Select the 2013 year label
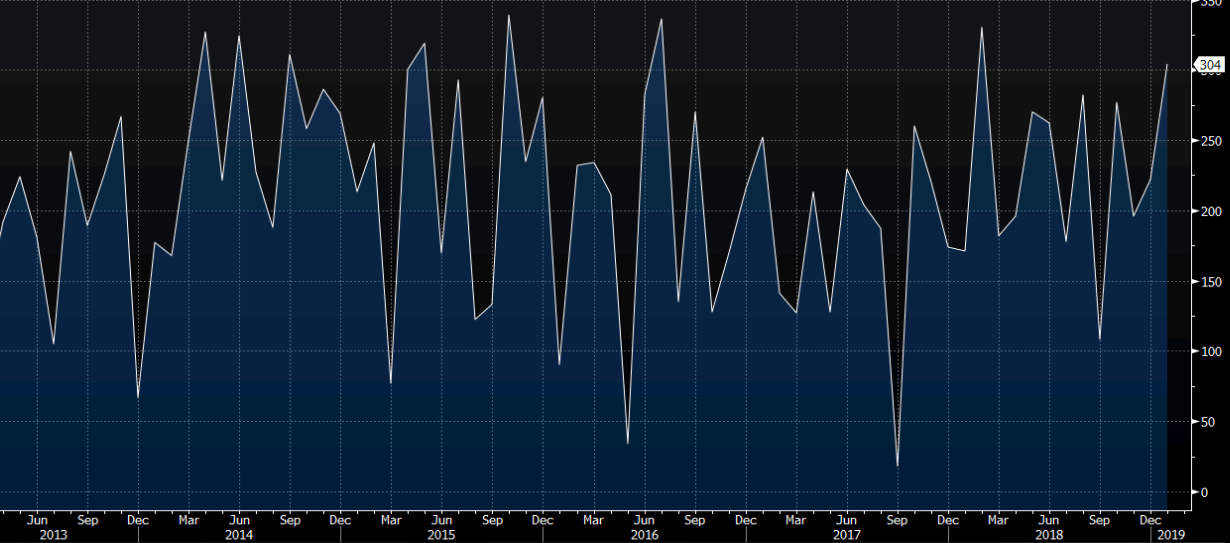This screenshot has height=543, width=1230. tap(53, 535)
